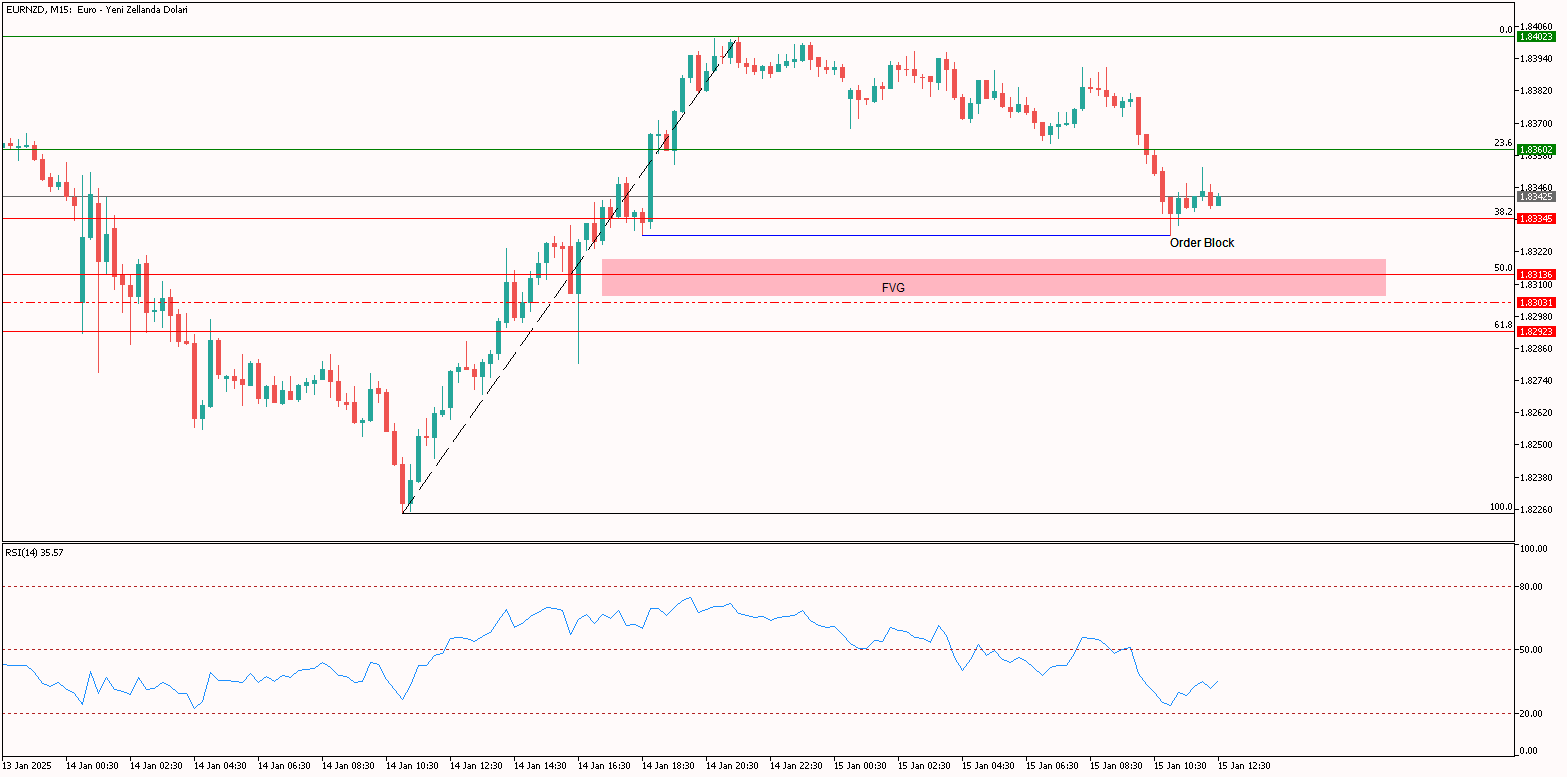Screen dimensions: 1567x777
Task: Click the 100.0 Fibonacci level label
Action: 1501,507
